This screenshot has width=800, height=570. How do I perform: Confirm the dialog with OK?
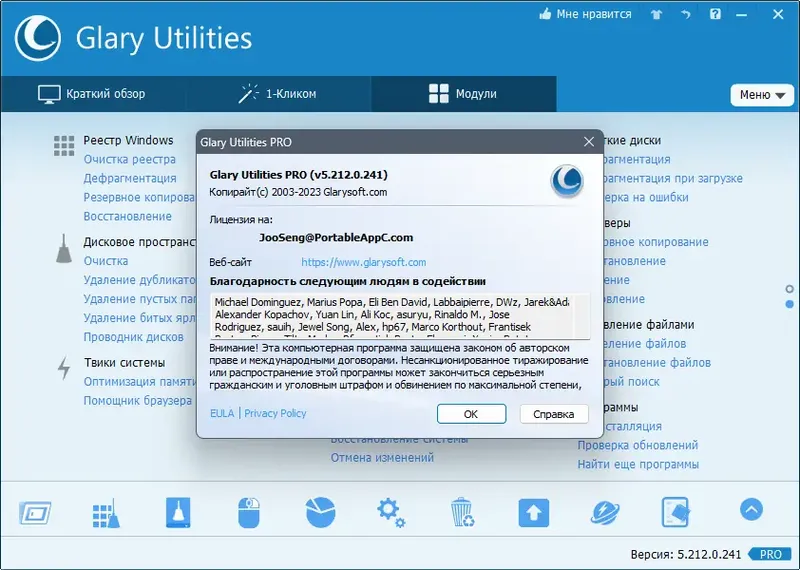[471, 414]
